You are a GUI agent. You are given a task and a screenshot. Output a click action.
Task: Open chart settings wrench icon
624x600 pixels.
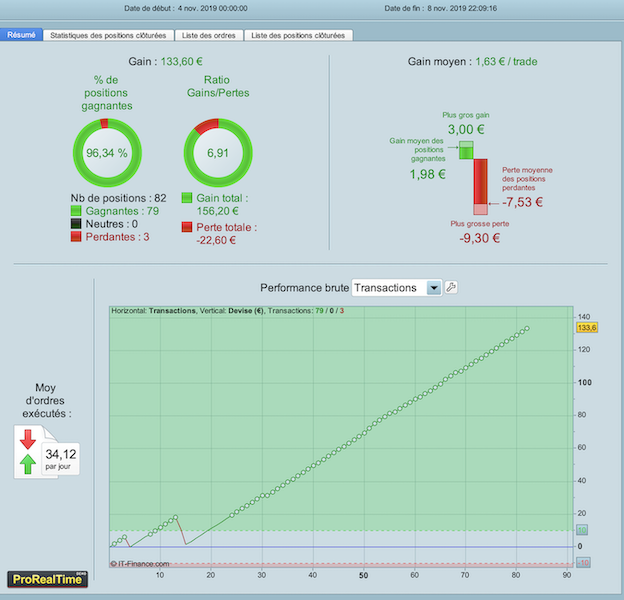(x=451, y=287)
